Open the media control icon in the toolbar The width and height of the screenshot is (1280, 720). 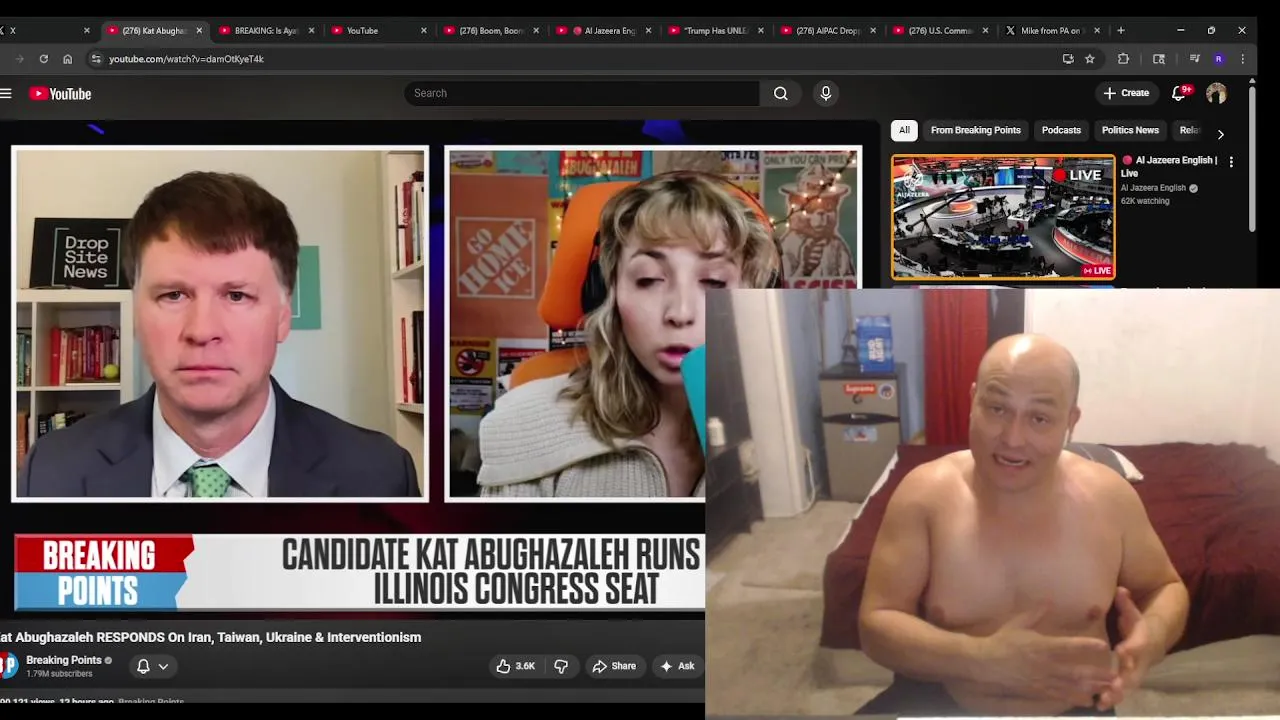coord(1194,59)
